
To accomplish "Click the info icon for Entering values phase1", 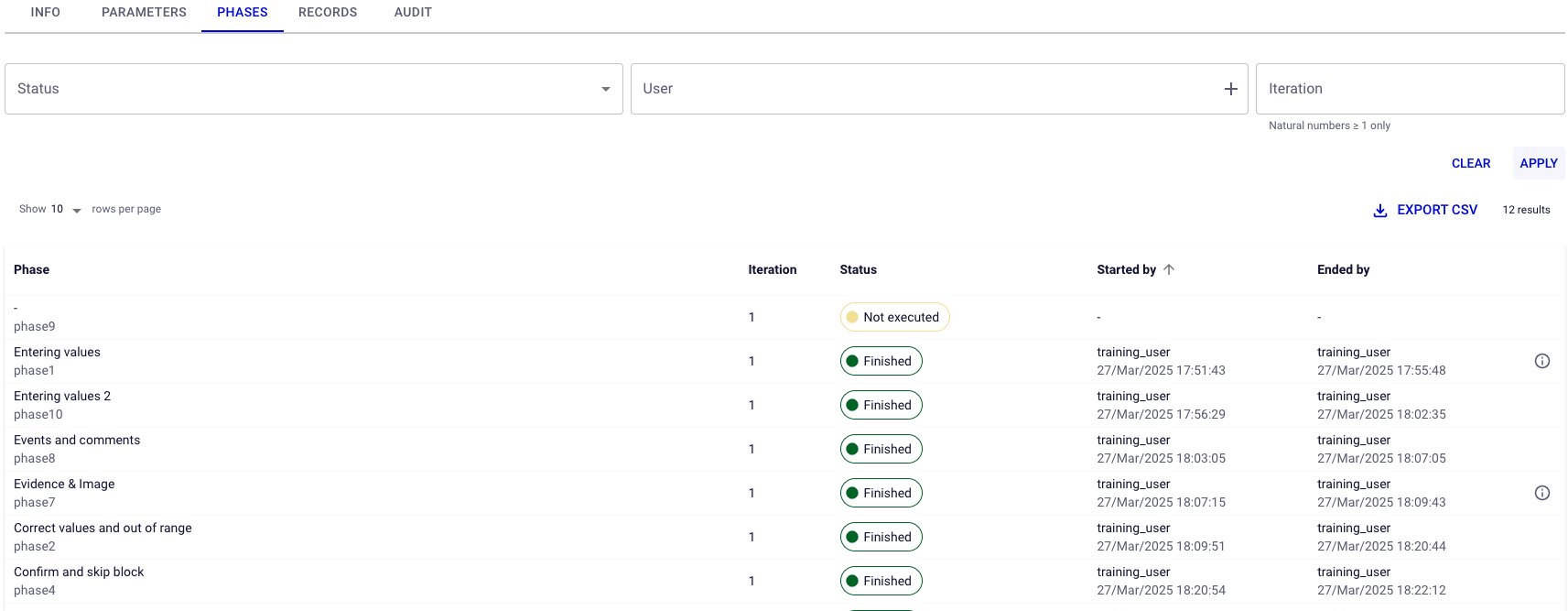I will point(1541,361).
